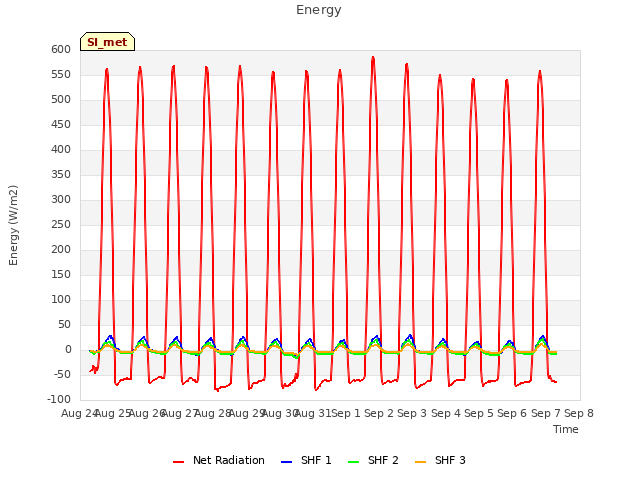Click the blue SHF 1 legend swatch
Image resolution: width=640 pixels, height=480 pixels.
pos(287,462)
